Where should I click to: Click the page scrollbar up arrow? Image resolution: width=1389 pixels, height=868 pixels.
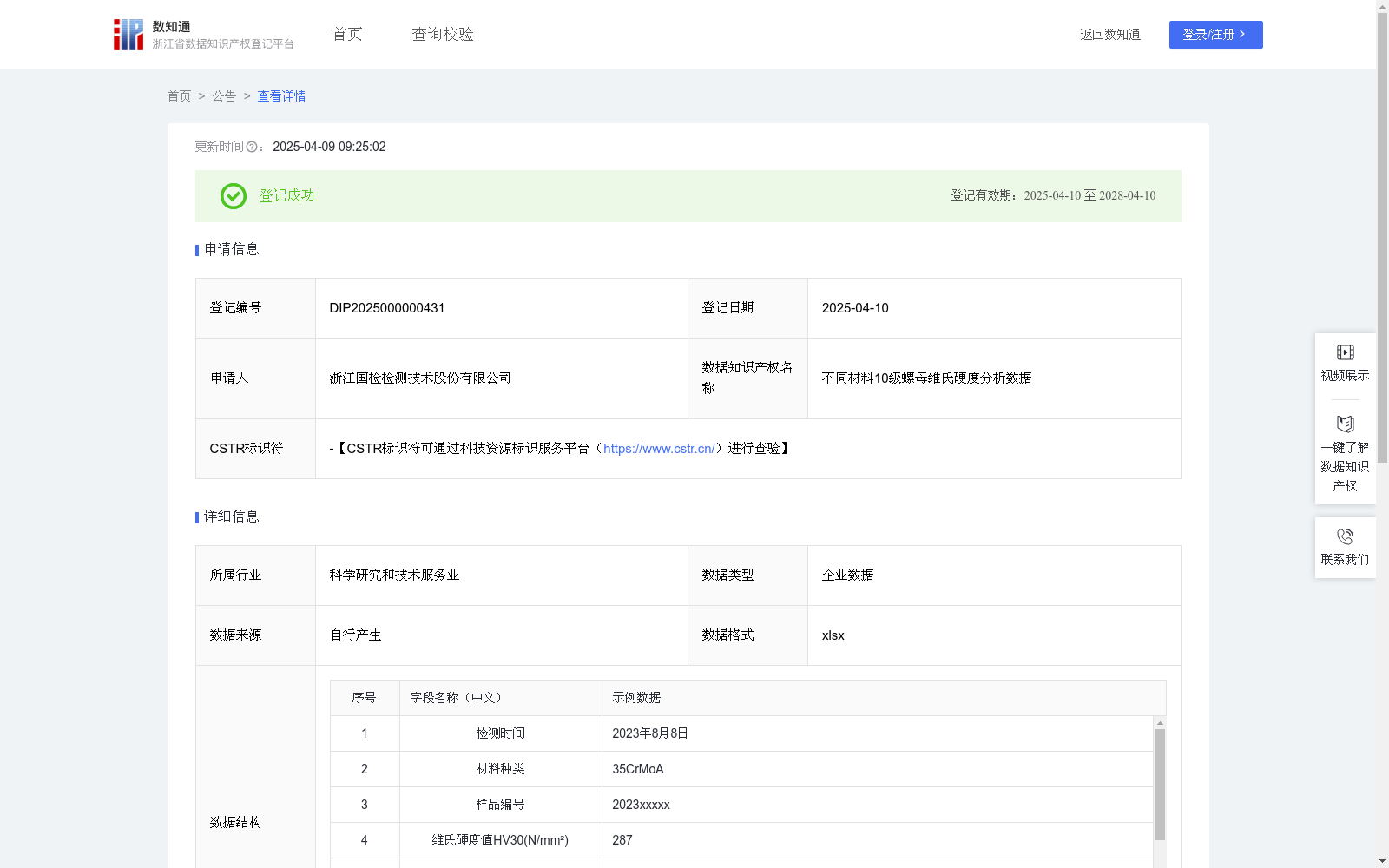(1382, 6)
